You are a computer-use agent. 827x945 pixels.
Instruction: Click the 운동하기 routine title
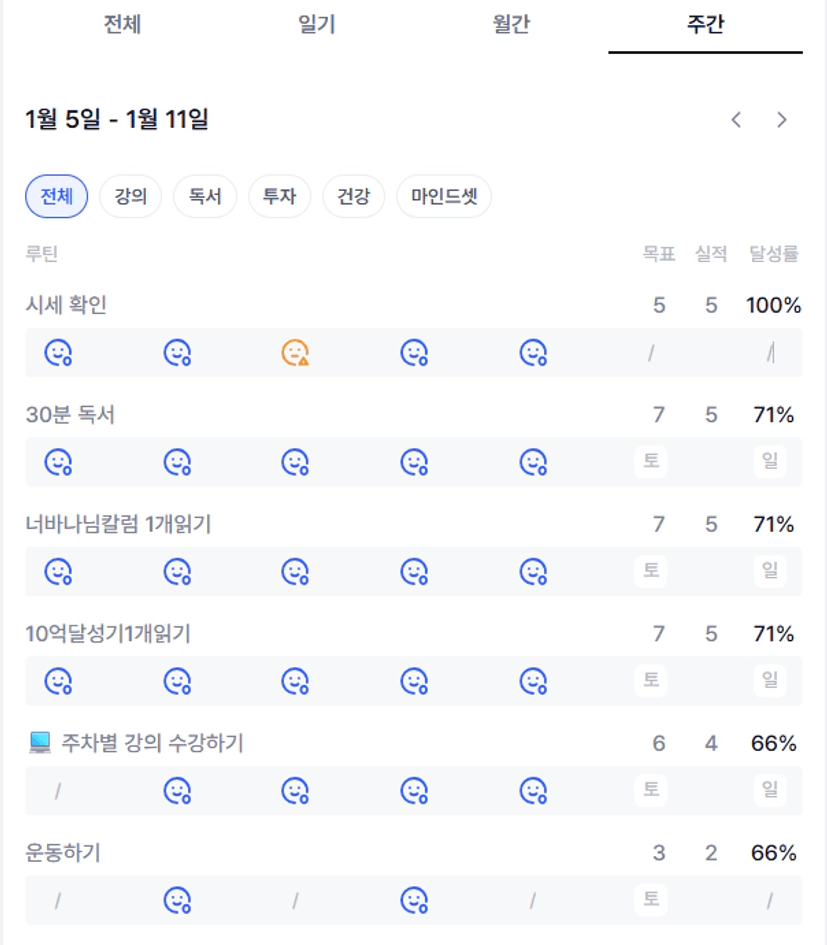(63, 853)
